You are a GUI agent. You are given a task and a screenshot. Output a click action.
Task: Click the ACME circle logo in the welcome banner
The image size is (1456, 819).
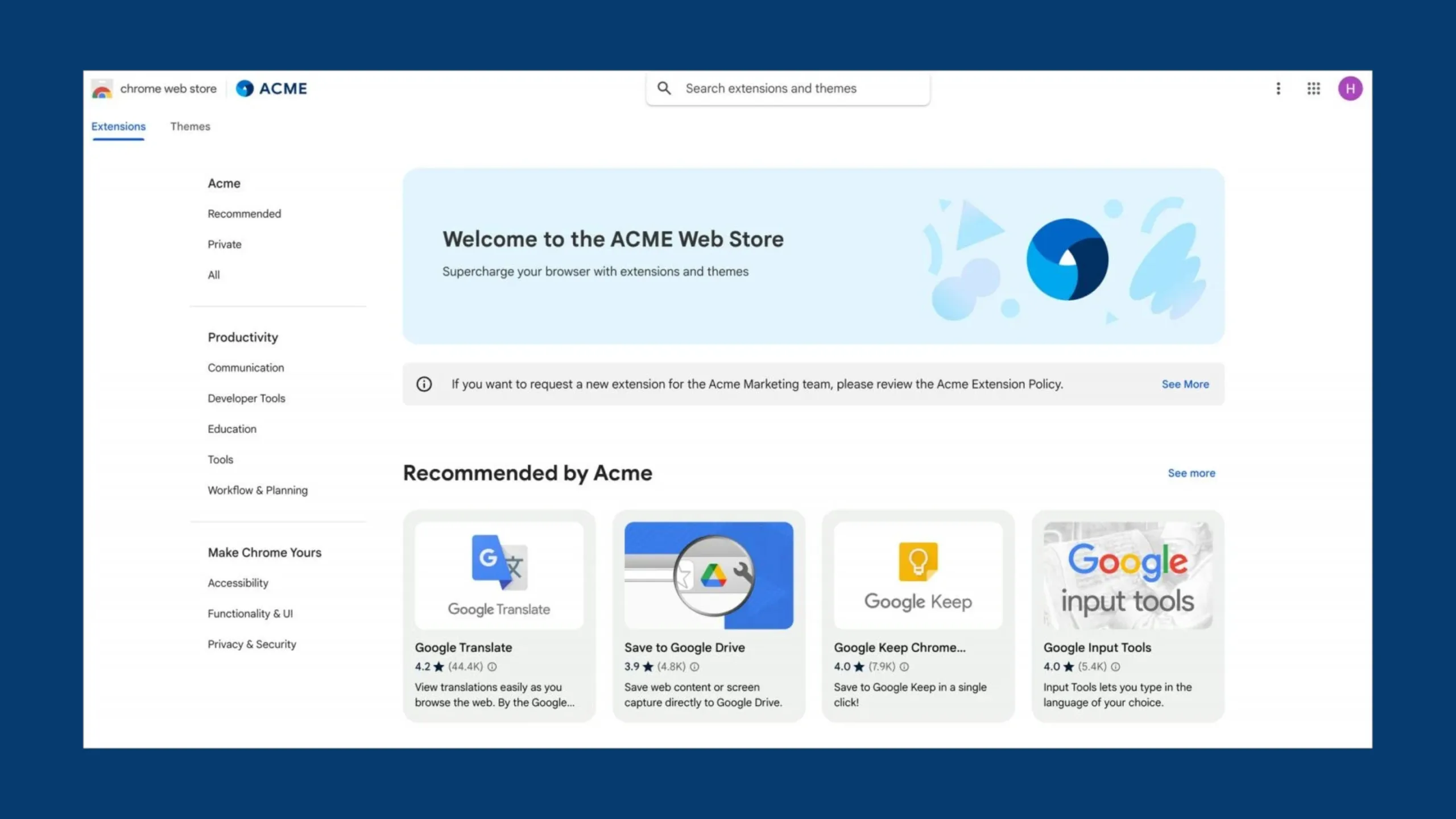pos(1067,259)
